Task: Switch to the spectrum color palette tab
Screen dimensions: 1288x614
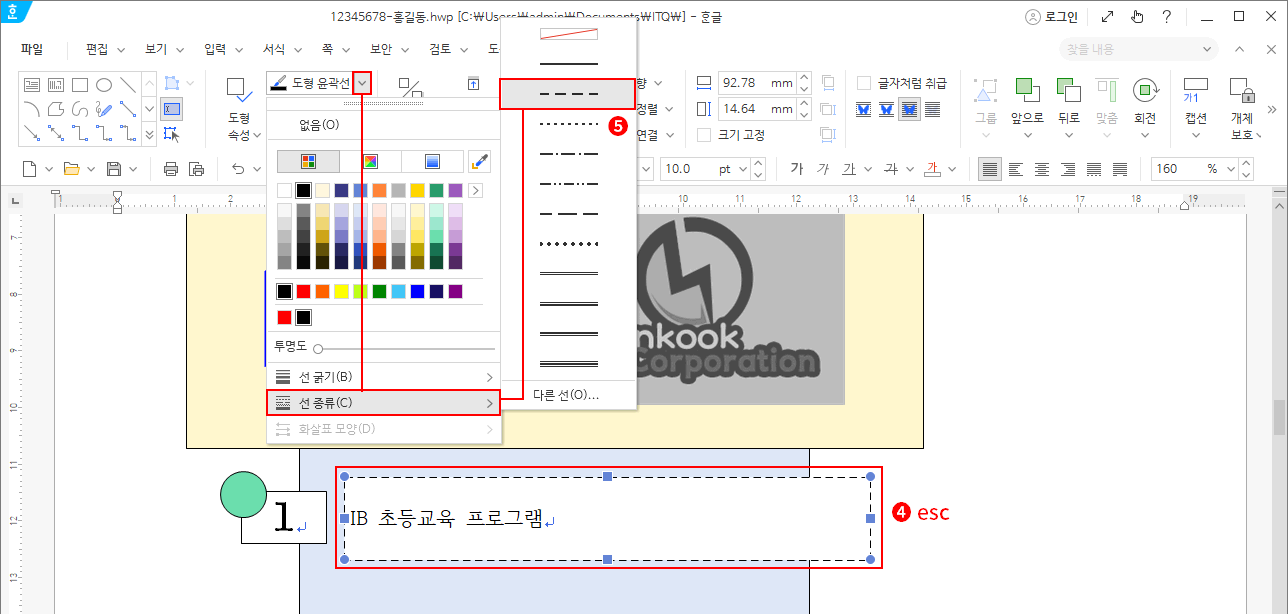Action: (370, 161)
